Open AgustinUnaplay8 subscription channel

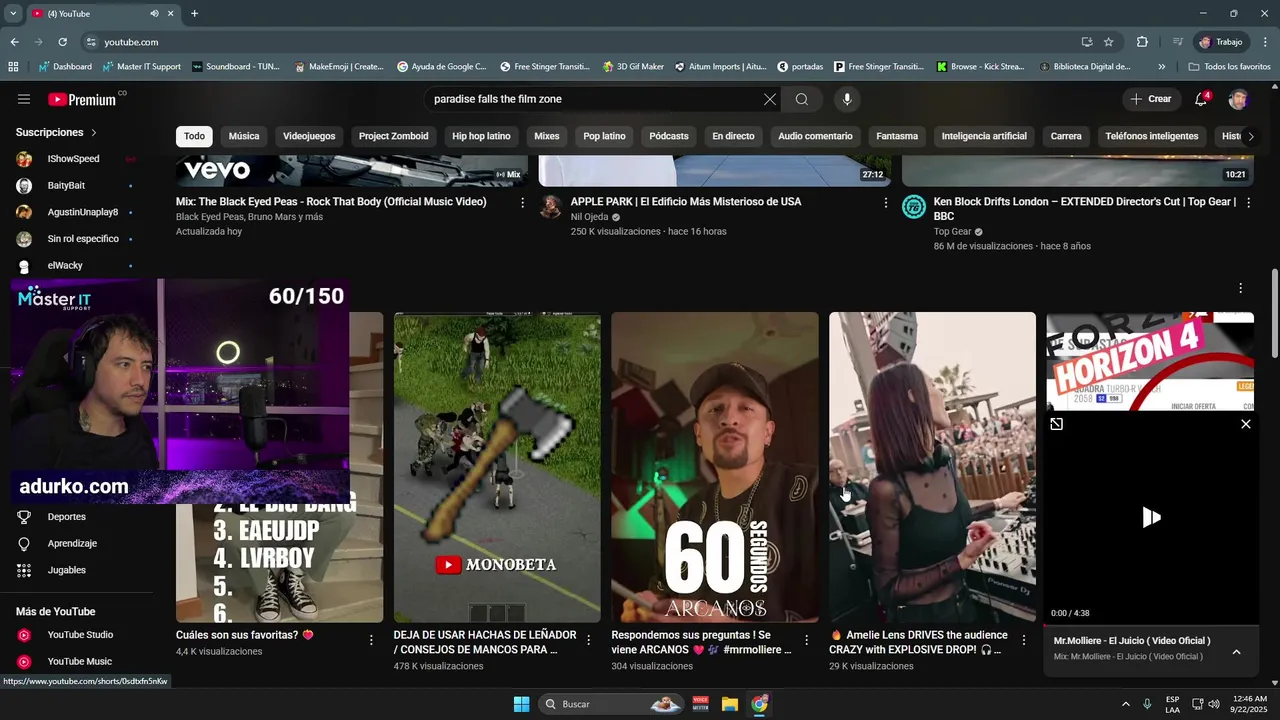76,212
